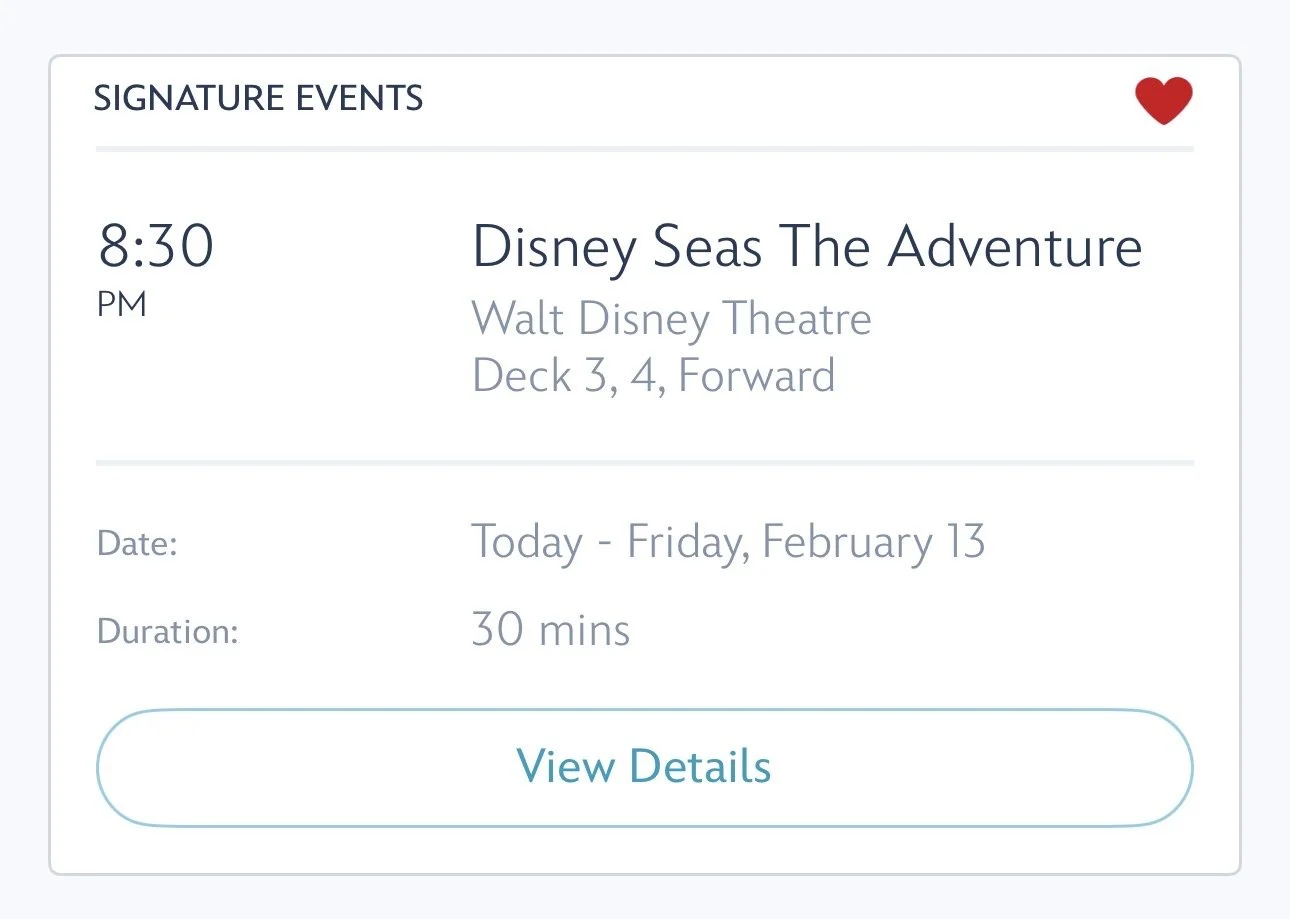Click the word Today in the date line
The height and width of the screenshot is (919, 1290).
pyautogui.click(x=527, y=542)
